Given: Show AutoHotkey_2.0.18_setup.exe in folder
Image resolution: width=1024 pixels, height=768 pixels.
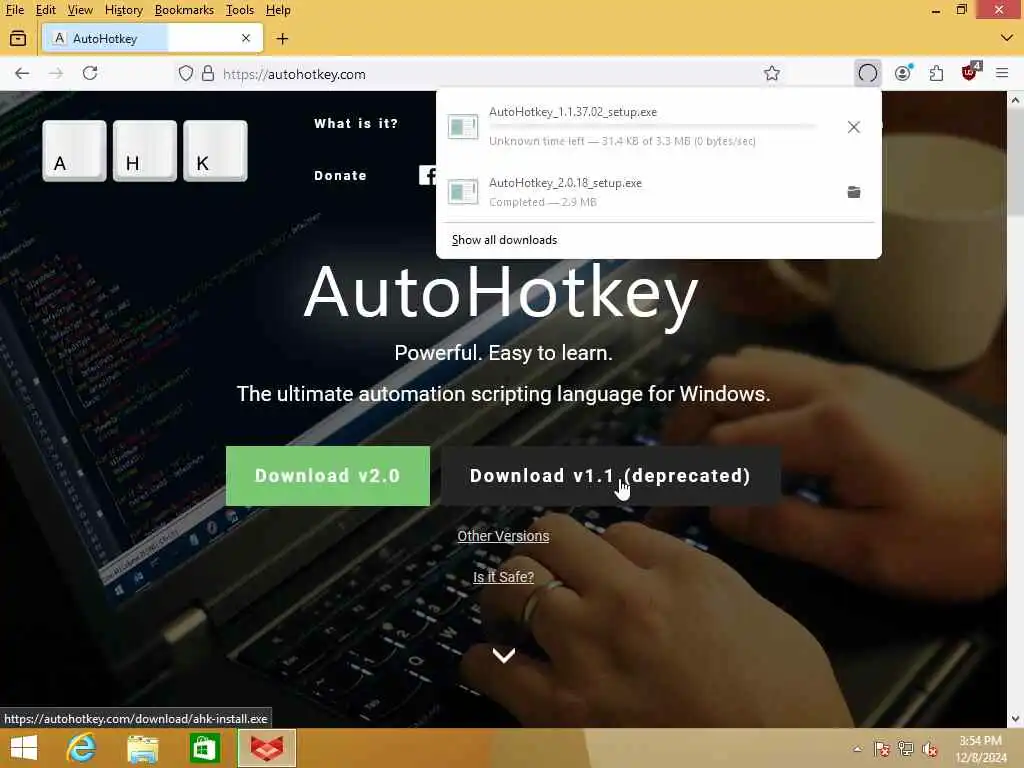Looking at the screenshot, I should coord(854,192).
